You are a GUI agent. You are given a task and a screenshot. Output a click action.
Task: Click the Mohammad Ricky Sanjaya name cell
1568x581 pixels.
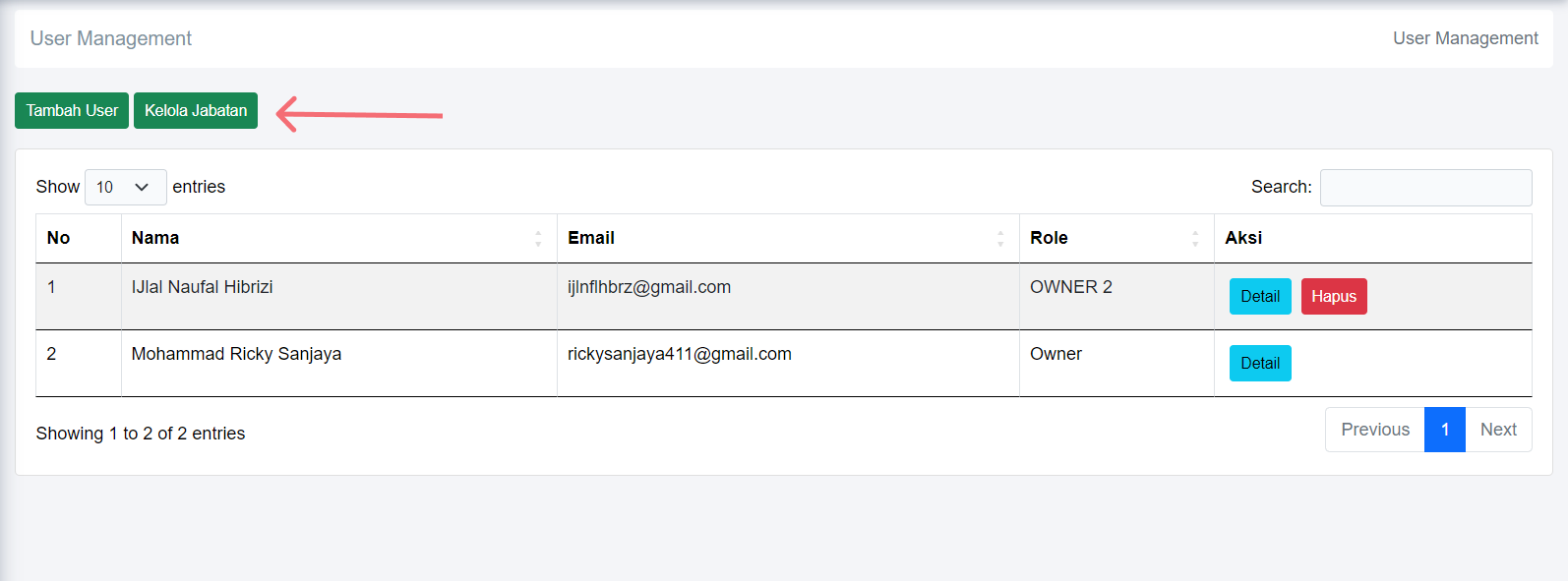pos(236,354)
